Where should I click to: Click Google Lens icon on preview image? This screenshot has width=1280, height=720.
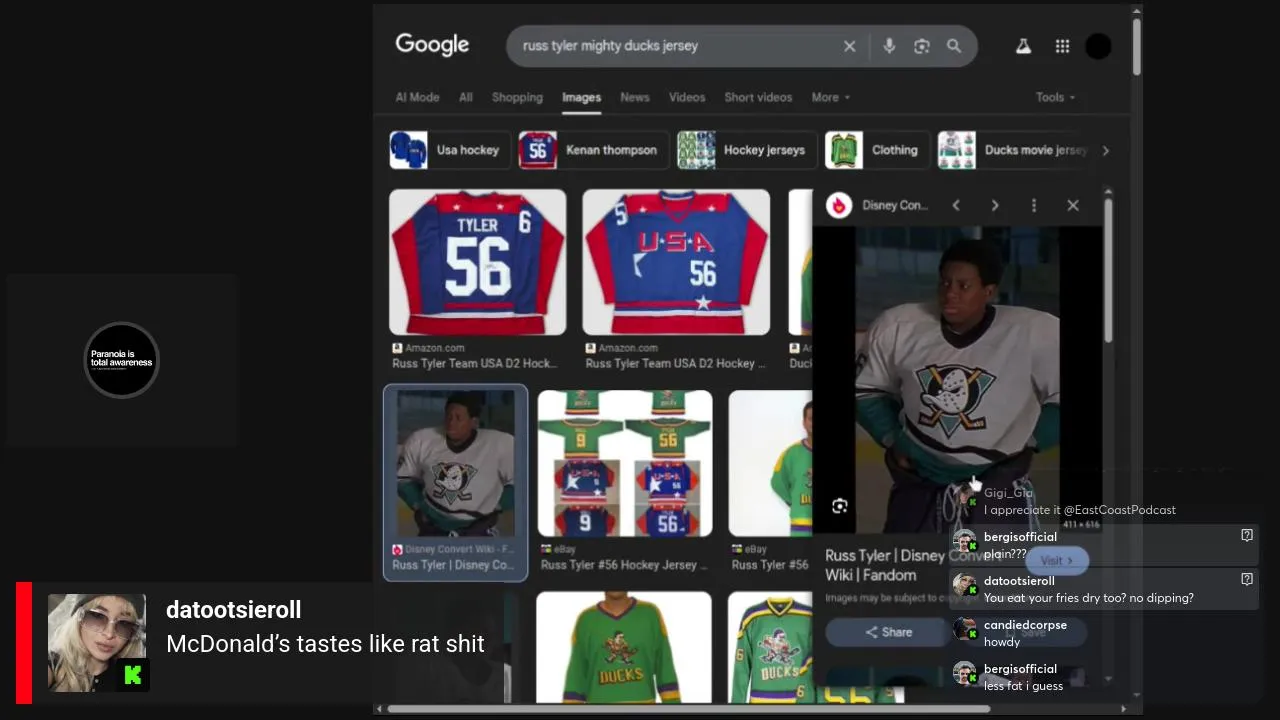click(840, 506)
